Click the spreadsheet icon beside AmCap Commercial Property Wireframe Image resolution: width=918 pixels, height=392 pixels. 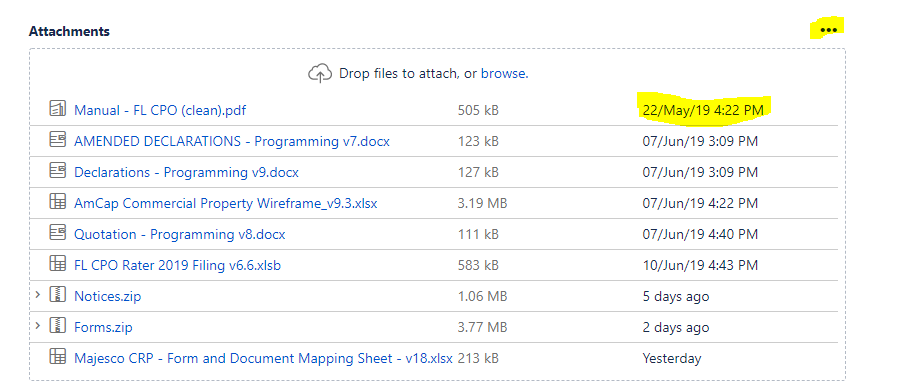pyautogui.click(x=57, y=201)
